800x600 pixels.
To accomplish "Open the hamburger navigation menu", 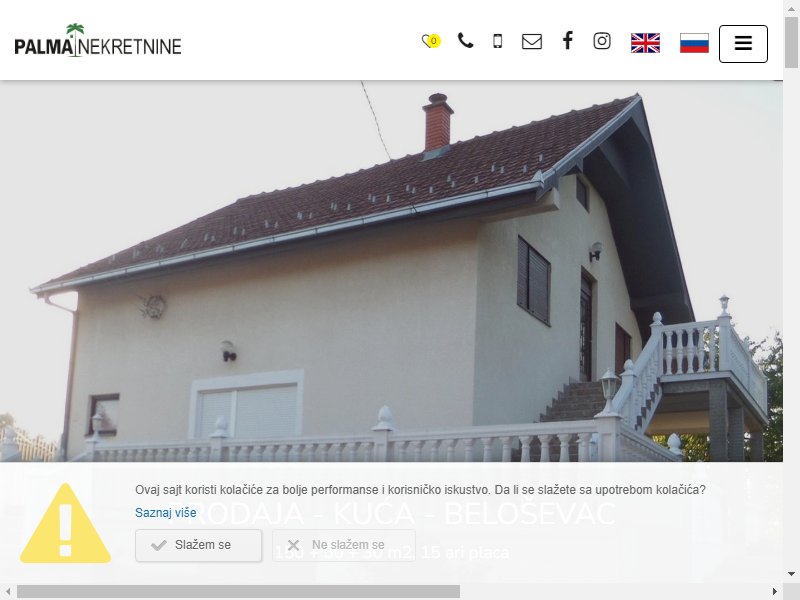I will click(x=743, y=44).
